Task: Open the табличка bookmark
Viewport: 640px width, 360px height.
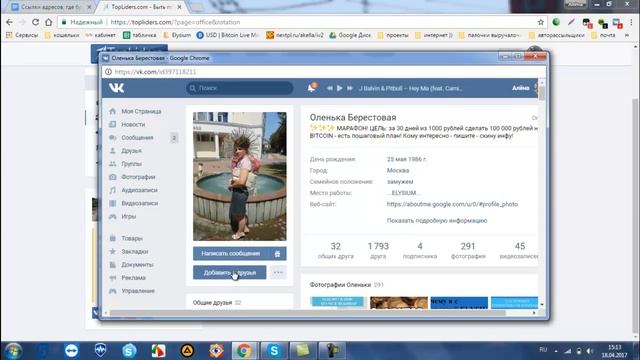Action: click(140, 35)
